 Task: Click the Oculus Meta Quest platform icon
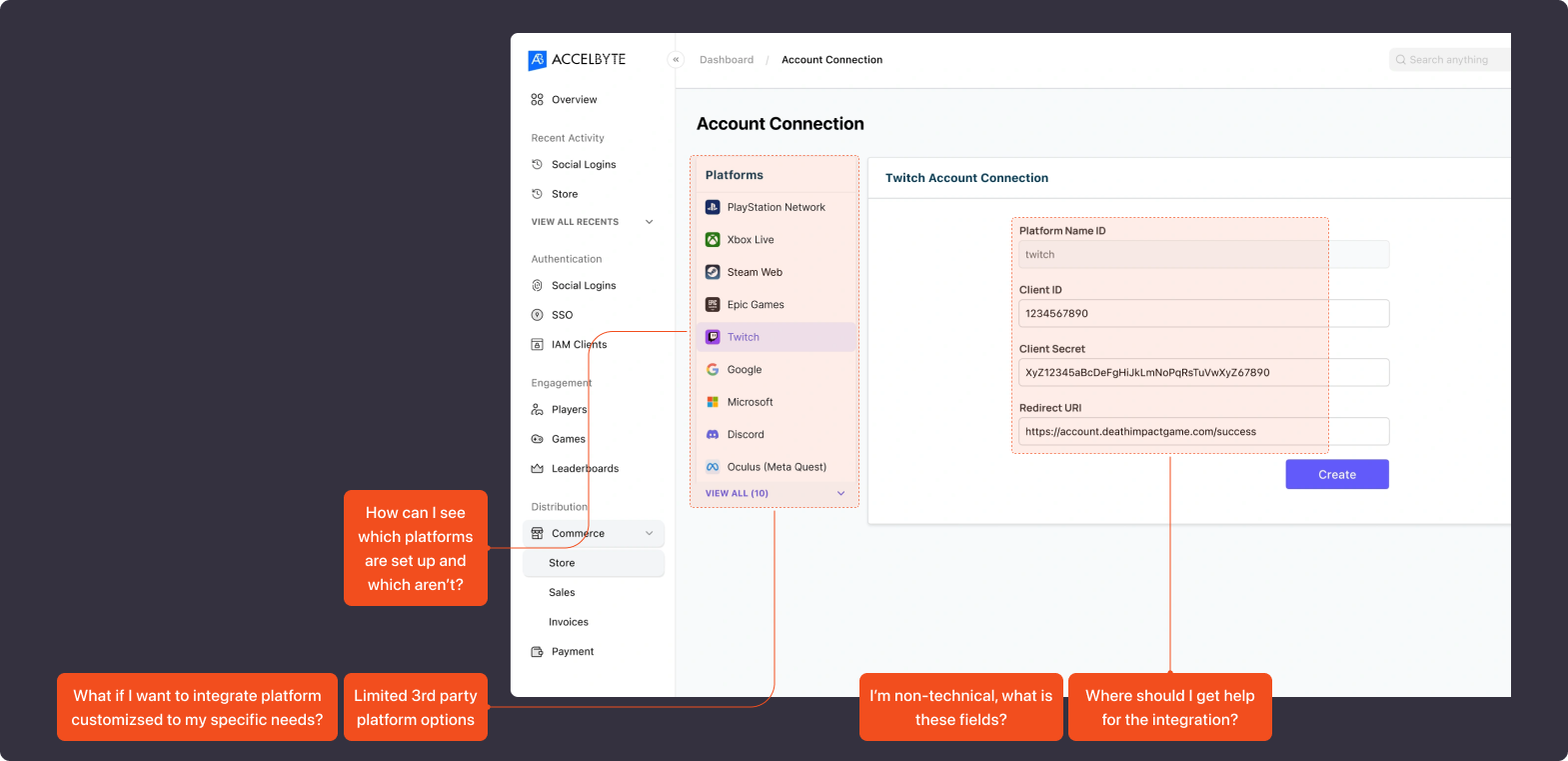[x=713, y=467]
